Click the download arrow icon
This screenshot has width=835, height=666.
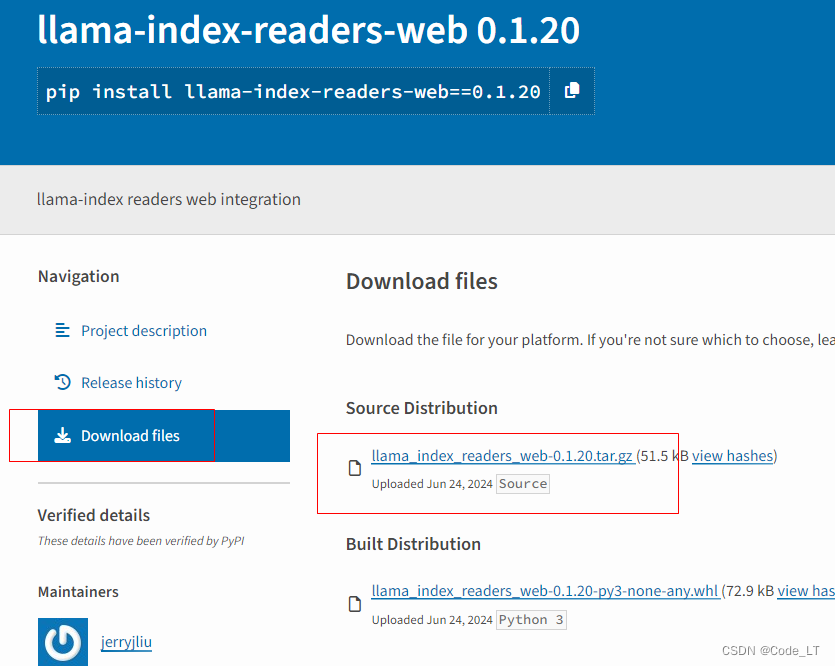click(62, 435)
